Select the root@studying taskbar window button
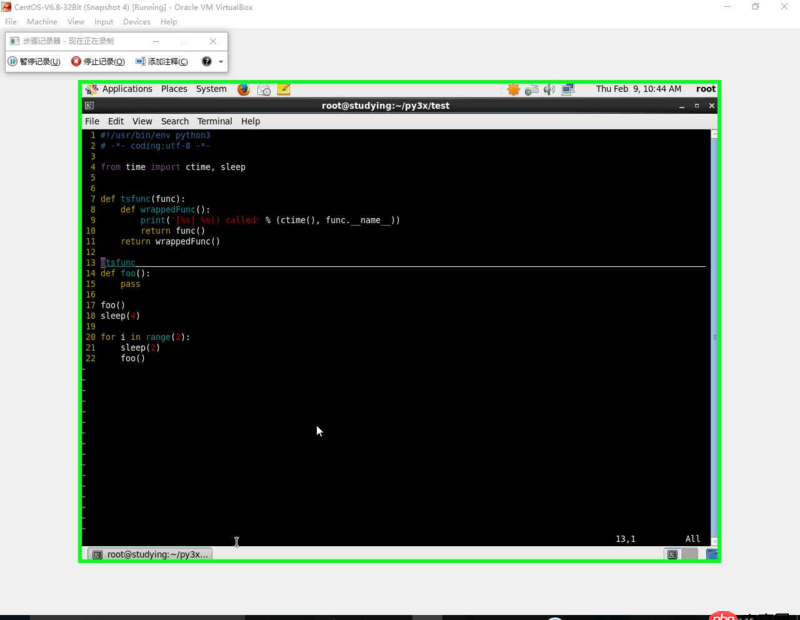This screenshot has height=620, width=800. click(x=151, y=554)
